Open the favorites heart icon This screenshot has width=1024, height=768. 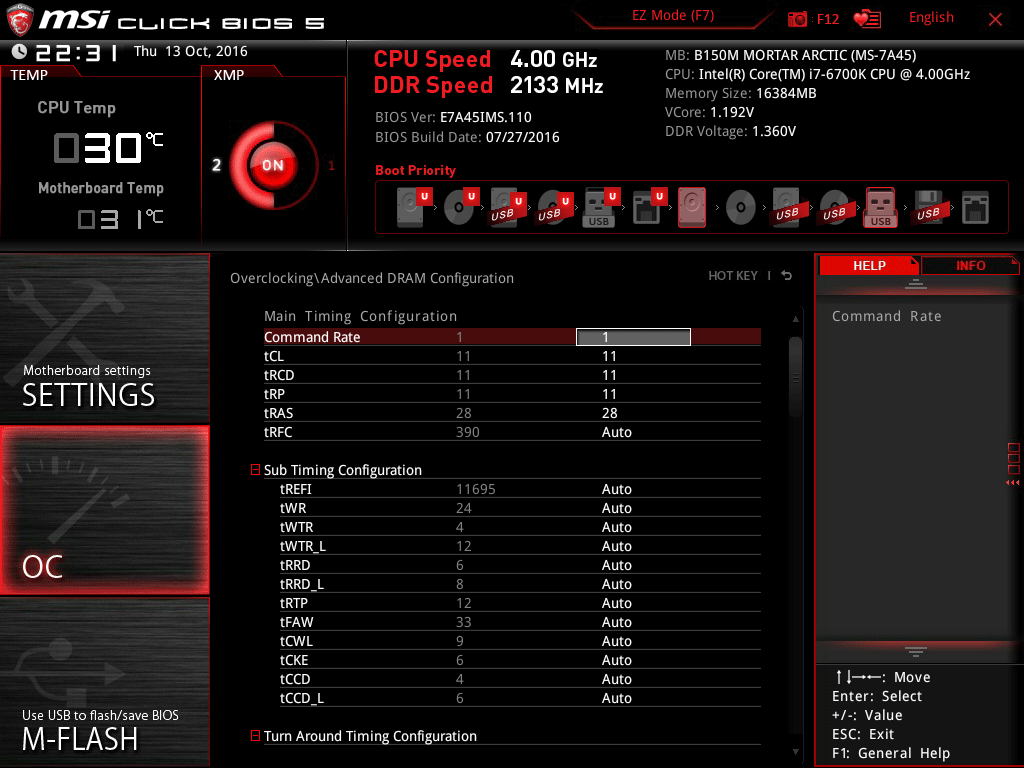click(867, 19)
